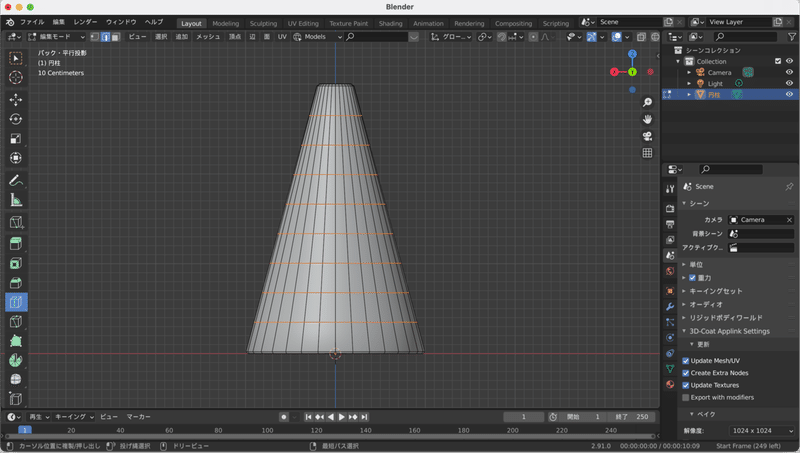
Task: Open the transform orientation global dropdown
Action: (451, 37)
